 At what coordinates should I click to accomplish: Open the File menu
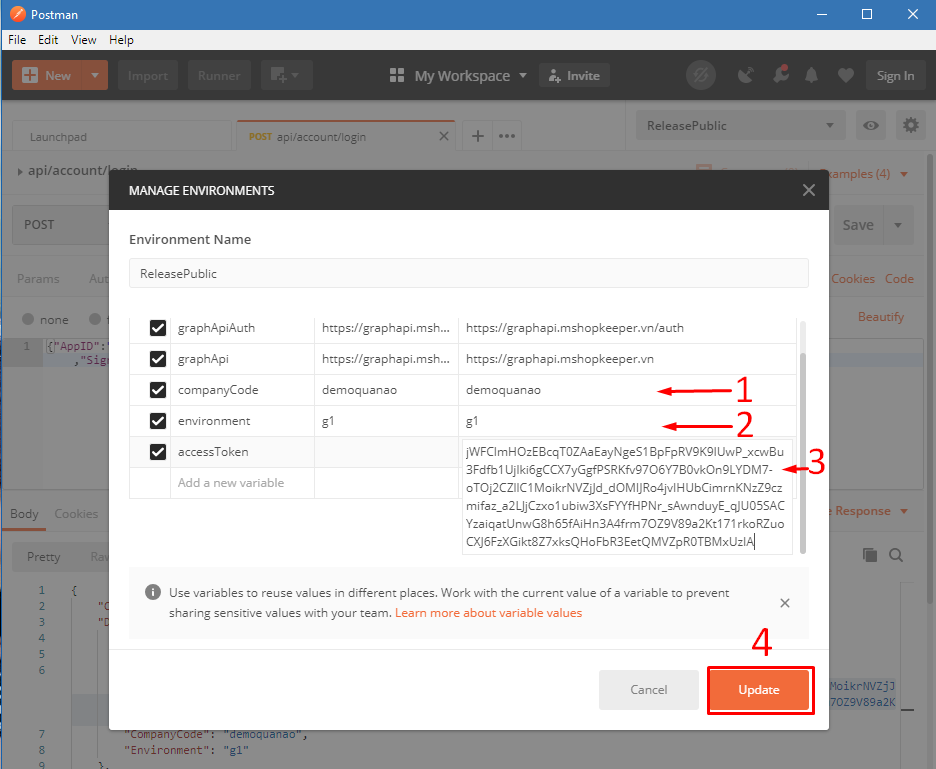pyautogui.click(x=16, y=40)
